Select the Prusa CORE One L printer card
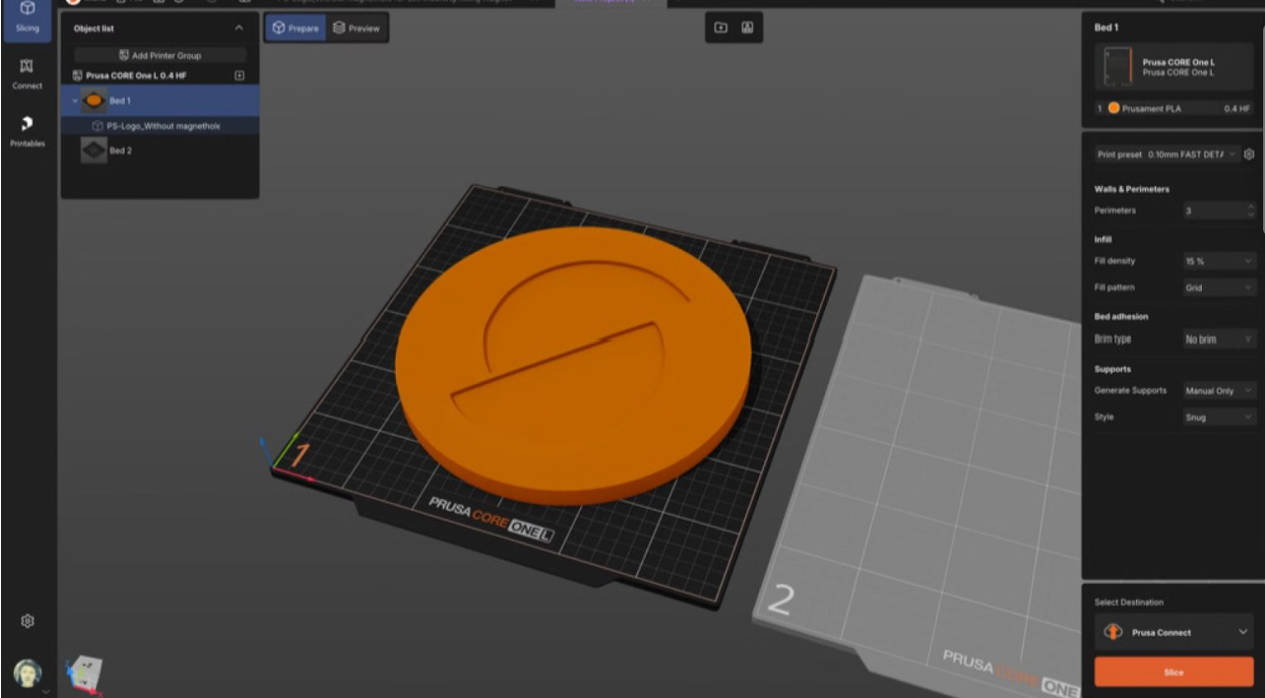 (1174, 67)
